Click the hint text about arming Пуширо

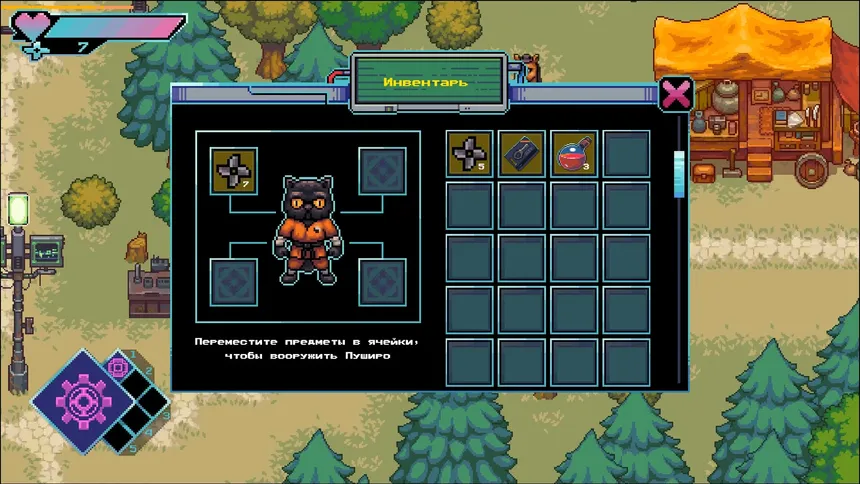307,348
